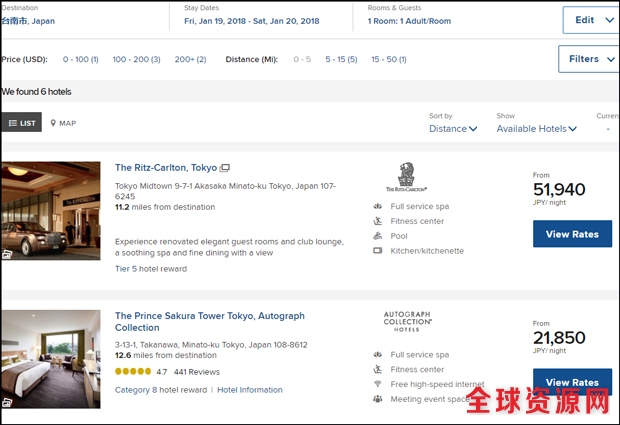Click Experience renovated elegant guest rooms description
620x425 pixels.
[x=229, y=247]
